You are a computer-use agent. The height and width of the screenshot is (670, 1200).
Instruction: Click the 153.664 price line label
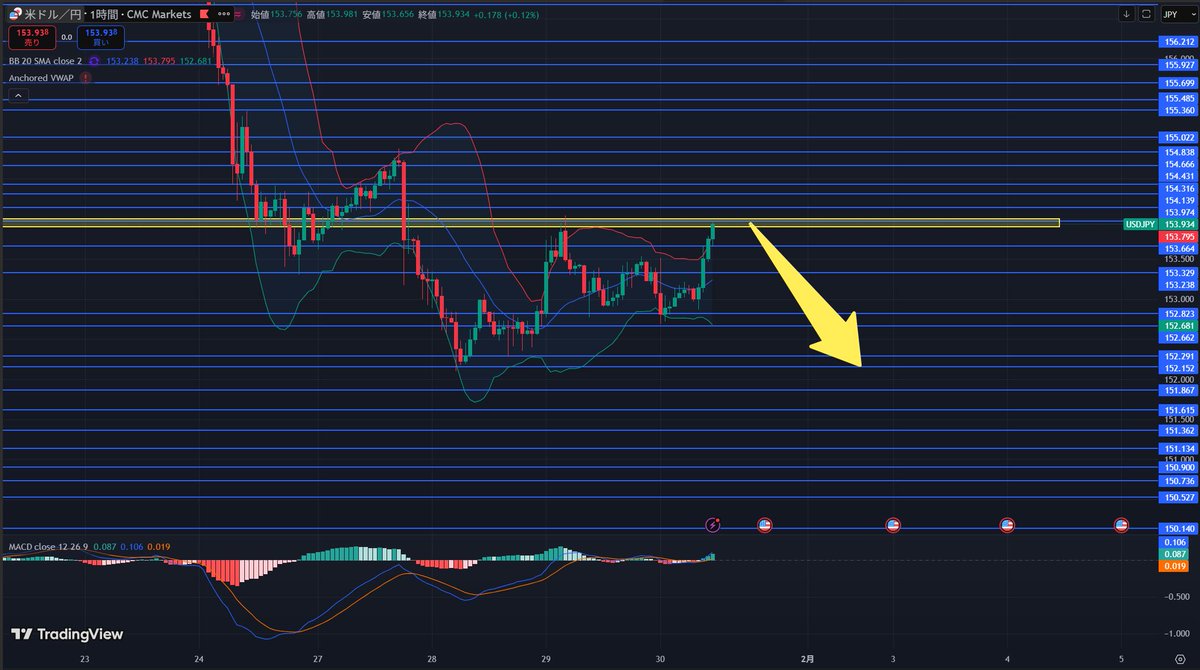tap(1177, 249)
